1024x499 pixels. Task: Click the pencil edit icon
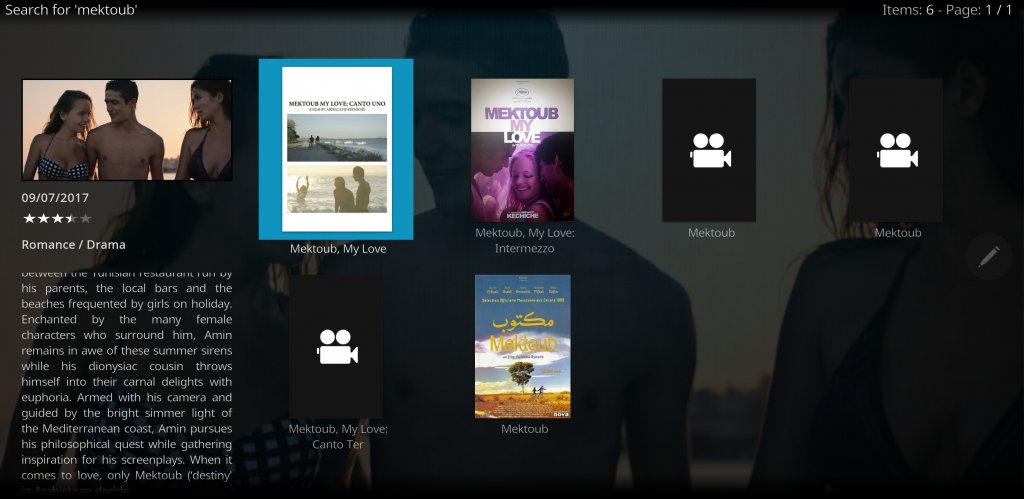click(989, 257)
